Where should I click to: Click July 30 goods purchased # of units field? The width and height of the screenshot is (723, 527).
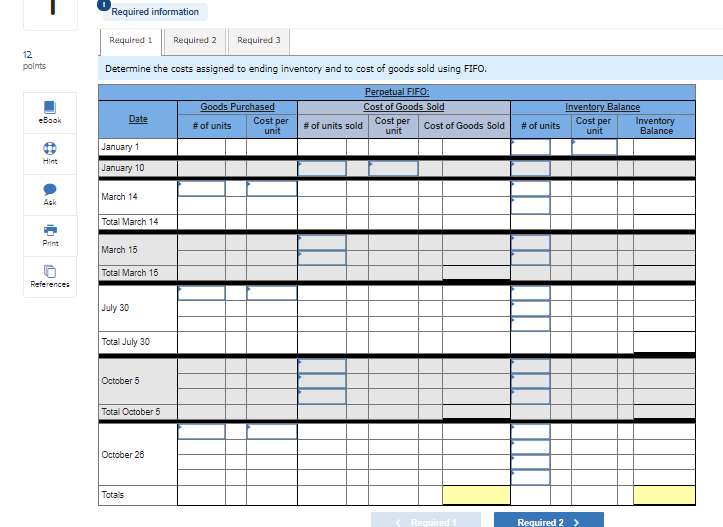pyautogui.click(x=201, y=293)
